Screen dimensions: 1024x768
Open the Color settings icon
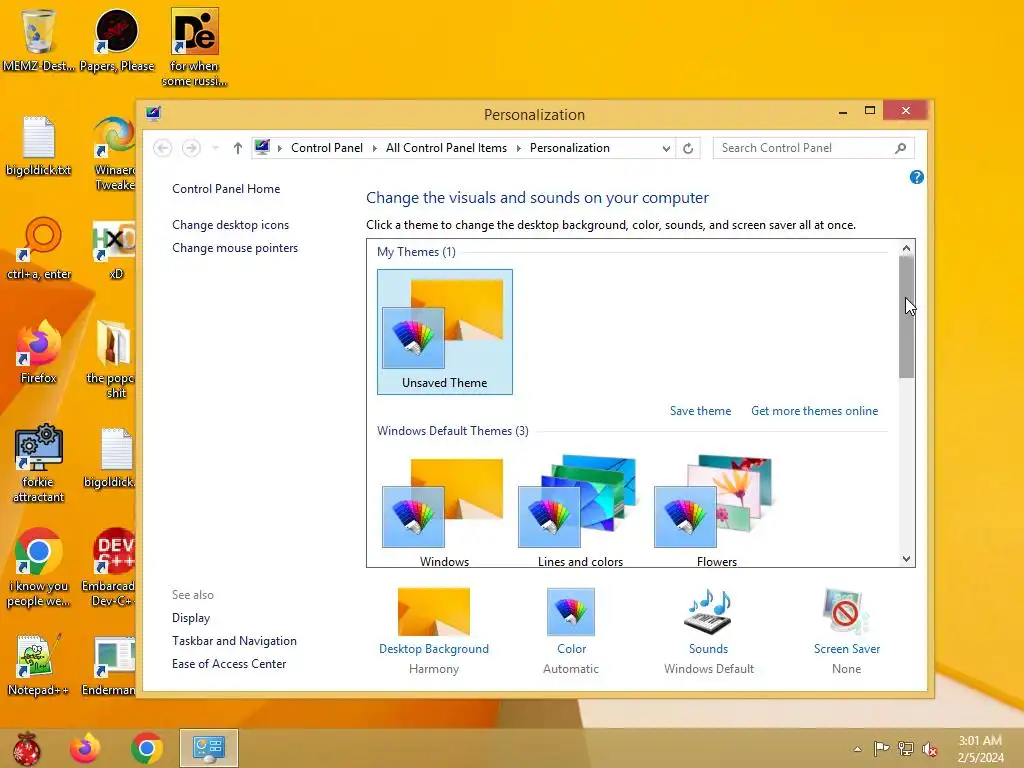[x=571, y=612]
